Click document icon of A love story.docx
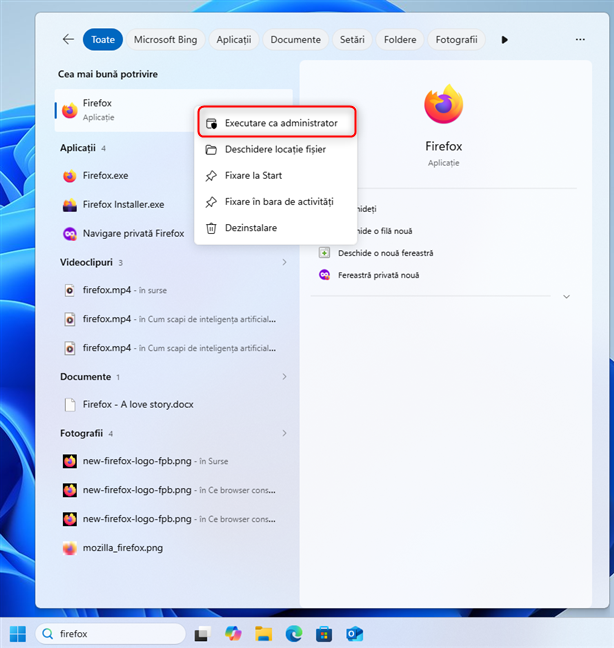The image size is (614, 648). click(70, 405)
